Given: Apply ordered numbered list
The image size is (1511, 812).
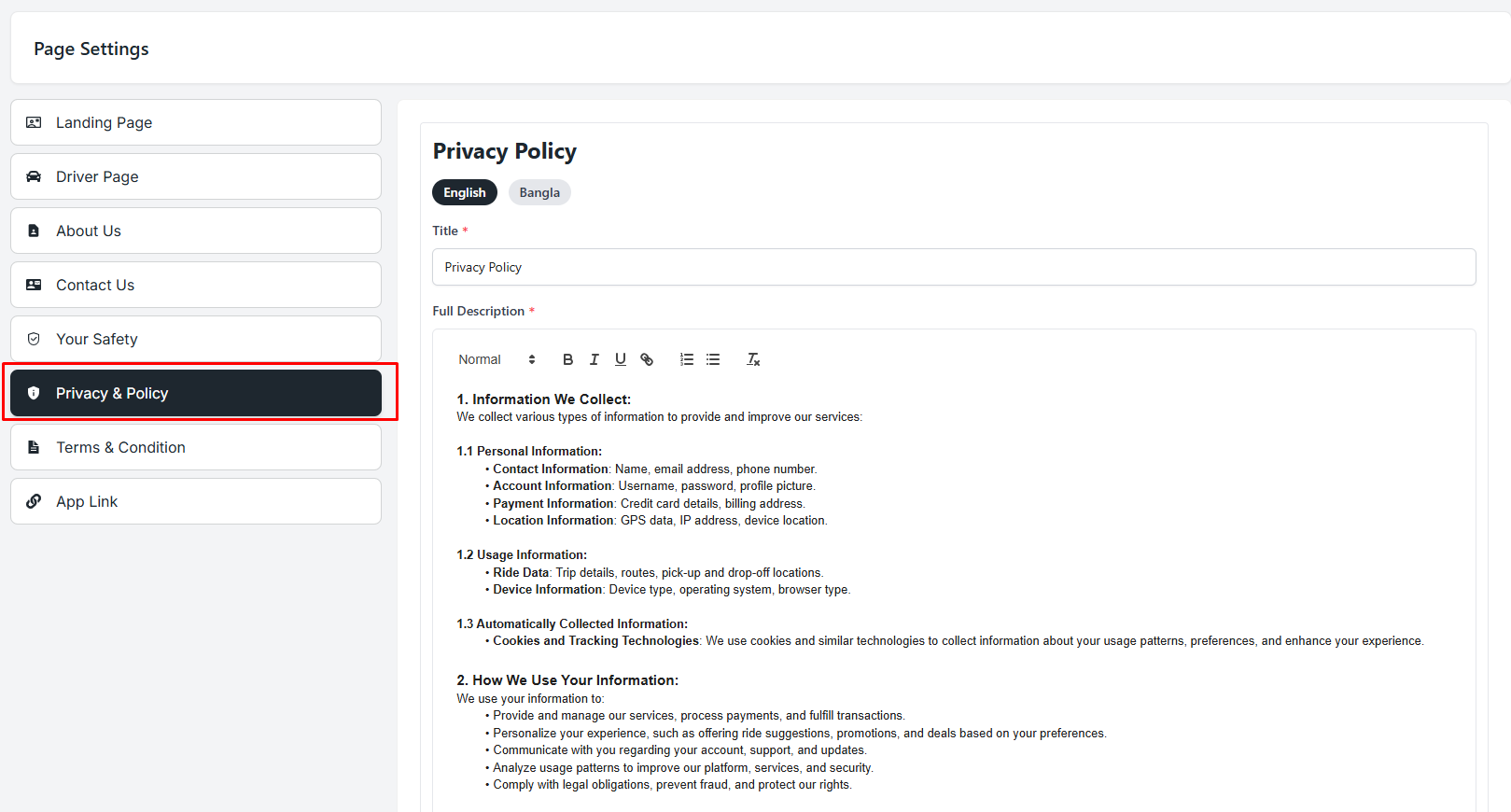Looking at the screenshot, I should [687, 359].
